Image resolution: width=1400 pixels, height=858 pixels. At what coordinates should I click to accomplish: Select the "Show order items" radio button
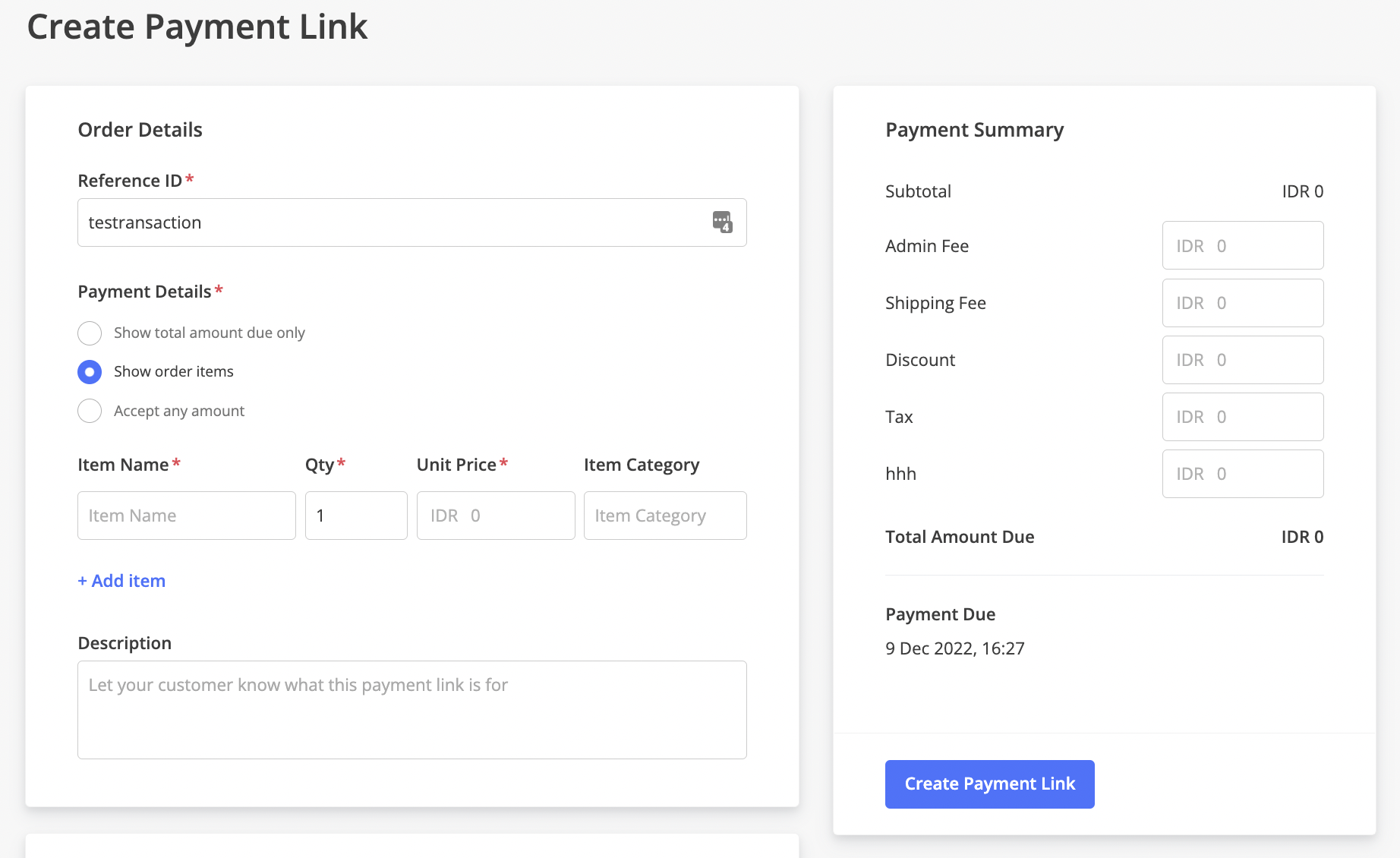point(90,372)
